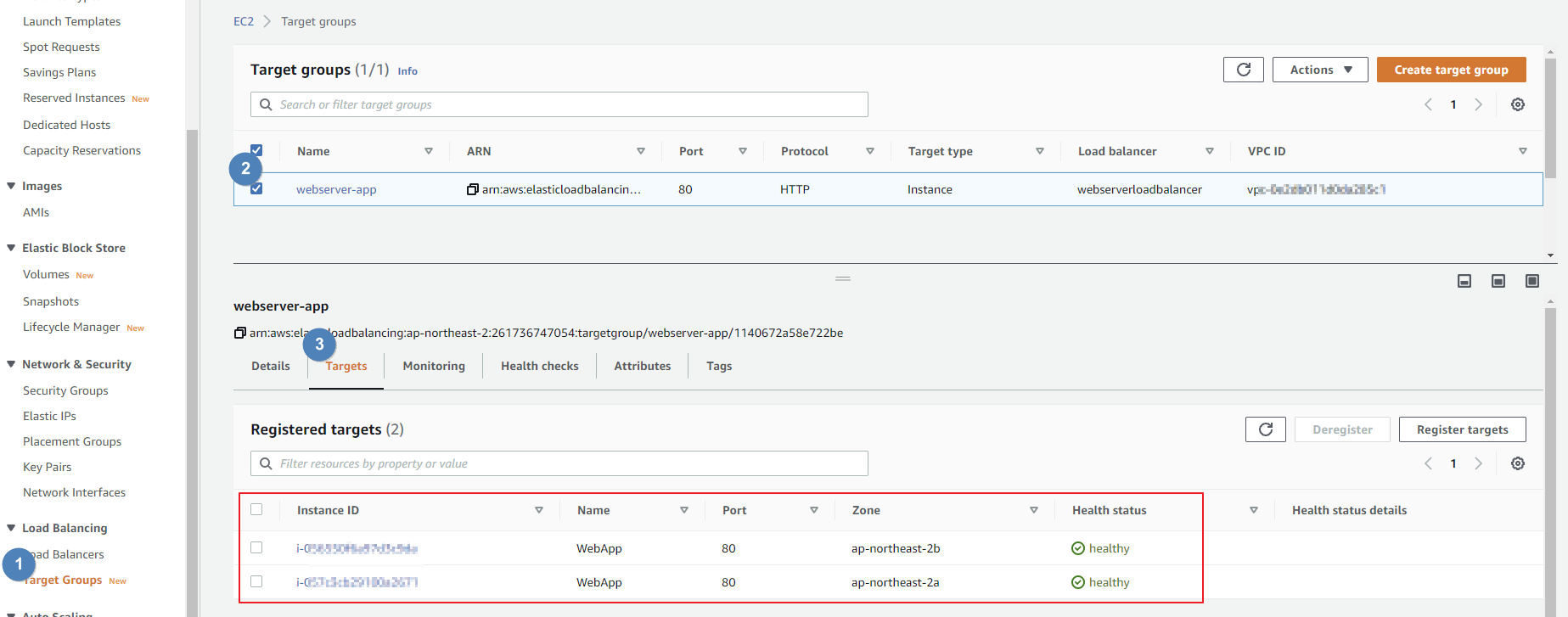Set details panel to half height
1568x617 pixels.
[x=1498, y=281]
